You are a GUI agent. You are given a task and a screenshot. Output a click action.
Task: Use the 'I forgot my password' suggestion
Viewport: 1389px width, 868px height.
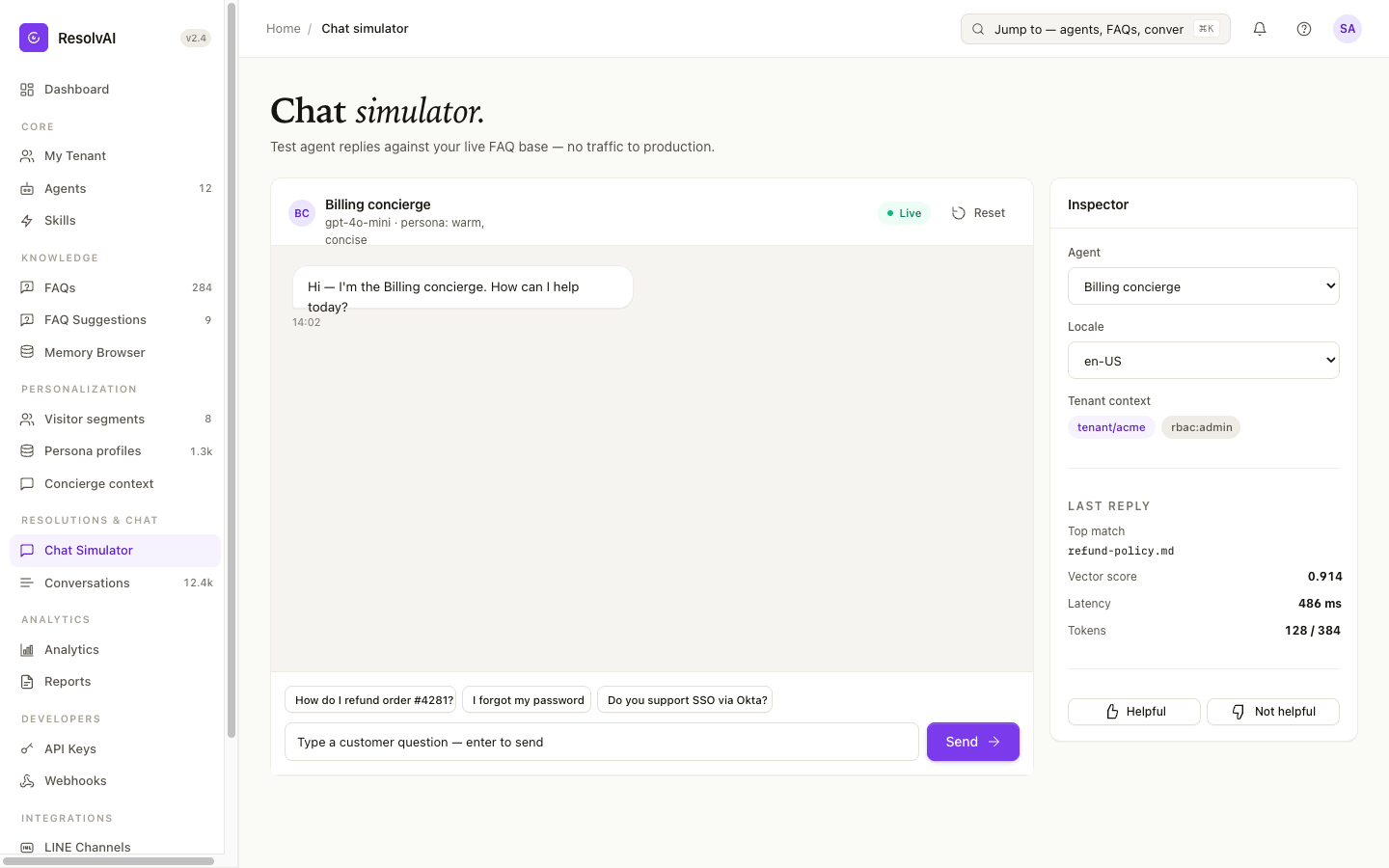pyautogui.click(x=529, y=700)
